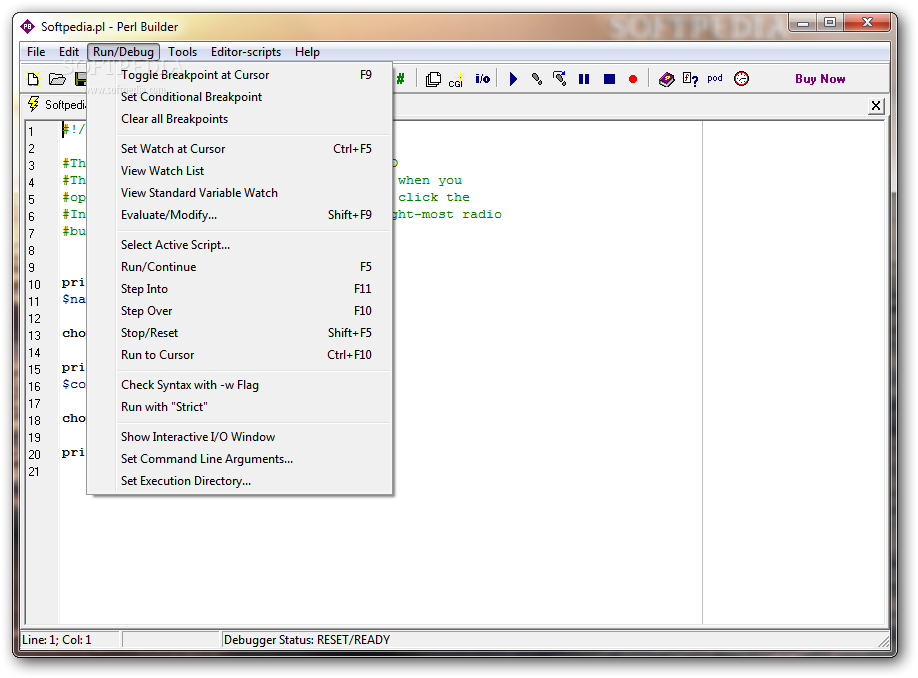918x678 pixels.
Task: Click the Step Into footprint icon
Action: 536,79
